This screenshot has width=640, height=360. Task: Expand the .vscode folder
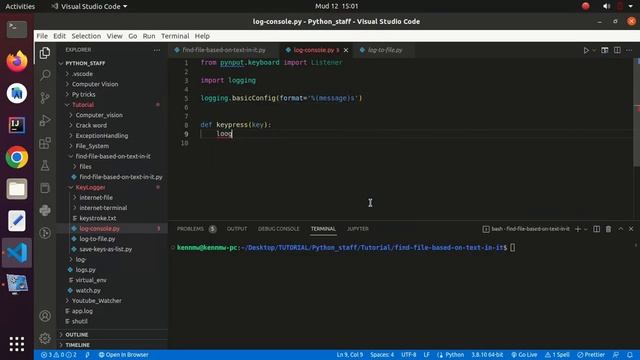coord(82,74)
